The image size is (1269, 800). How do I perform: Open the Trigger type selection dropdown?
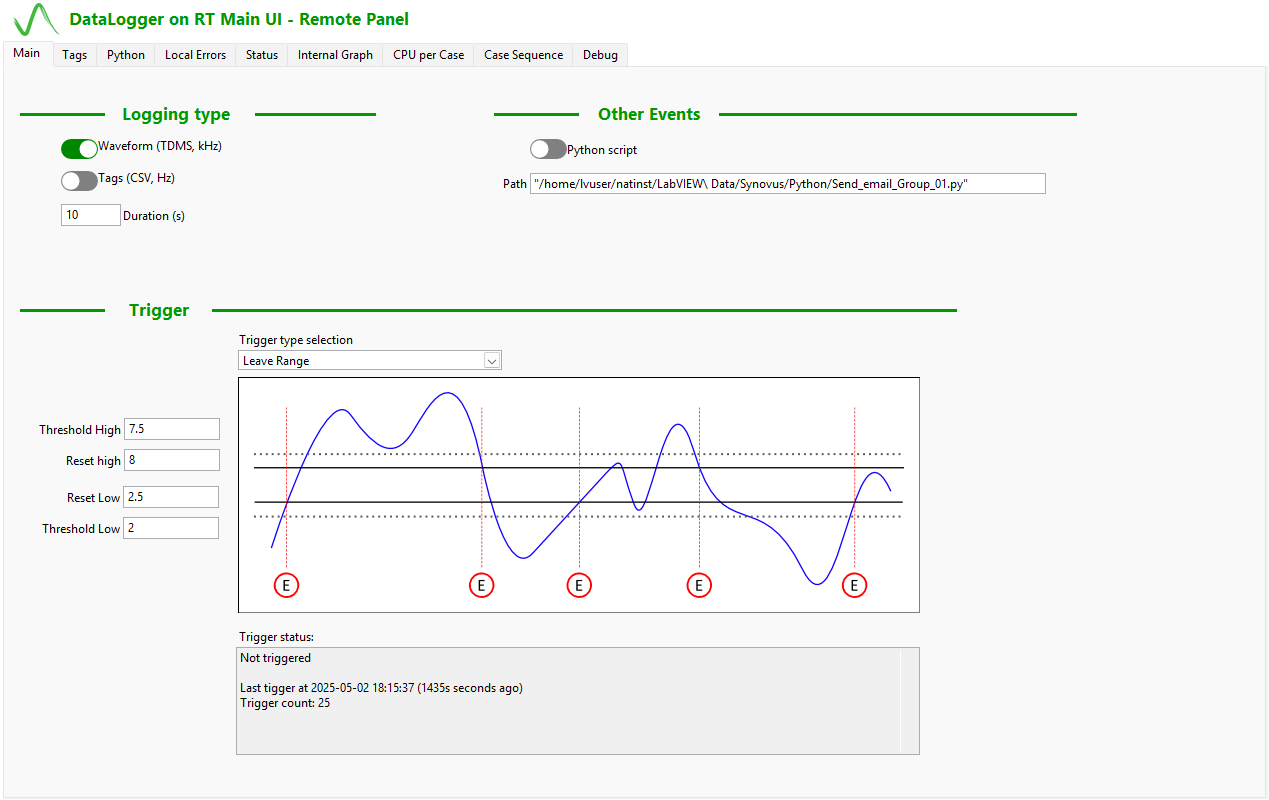click(492, 361)
